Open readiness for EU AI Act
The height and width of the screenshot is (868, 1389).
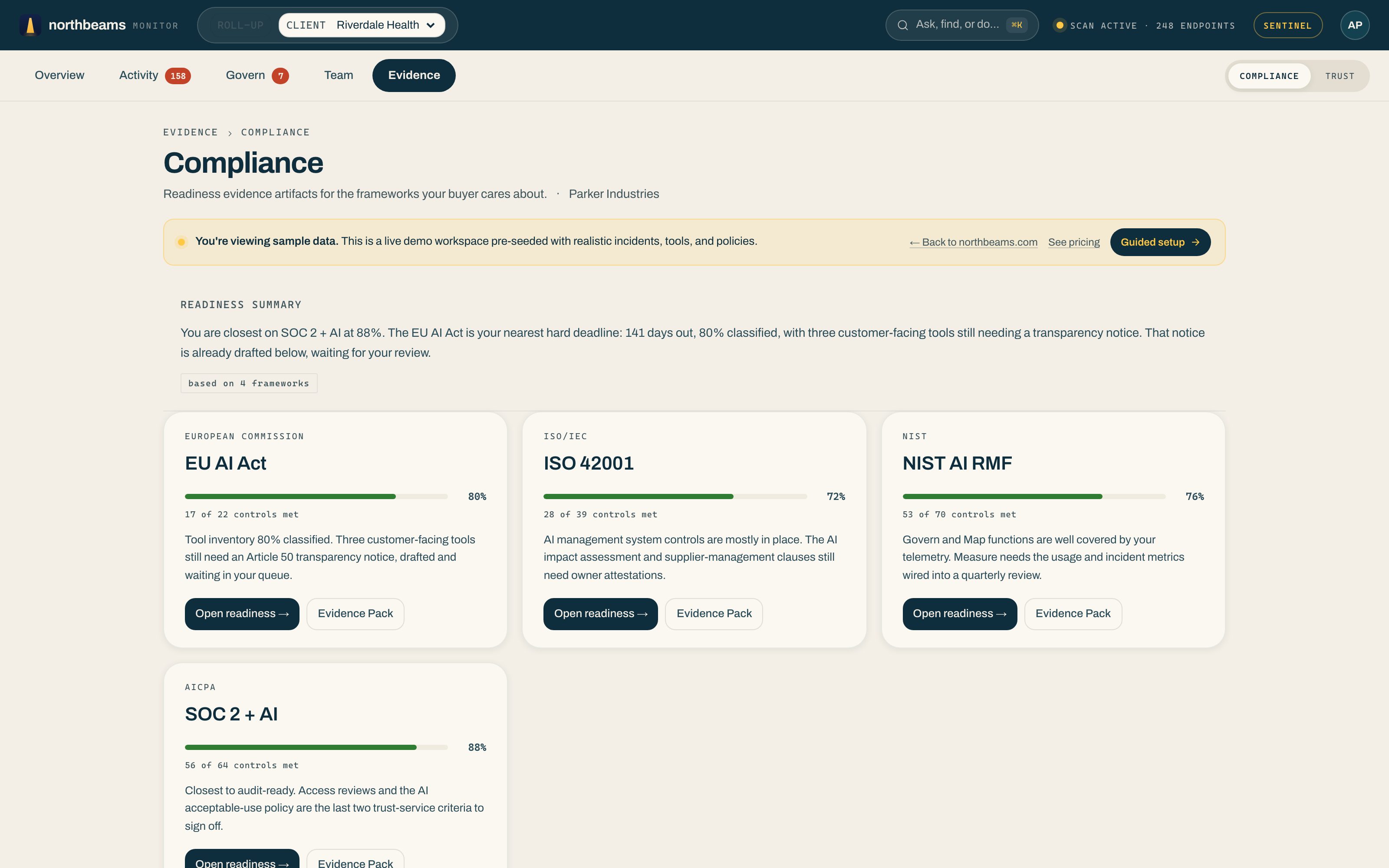[242, 614]
